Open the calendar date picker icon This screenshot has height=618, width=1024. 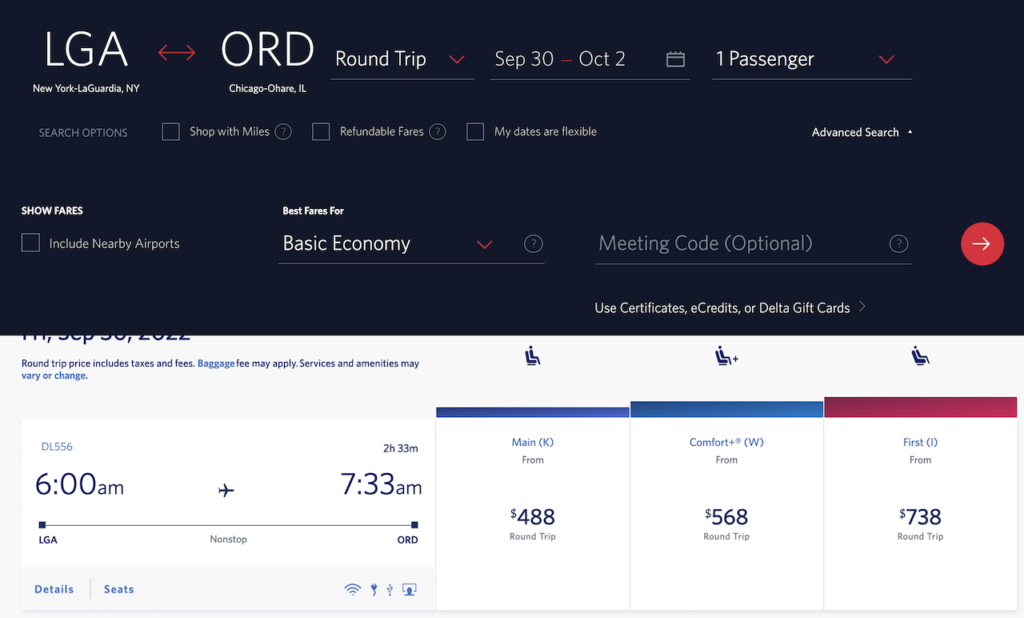pos(675,59)
